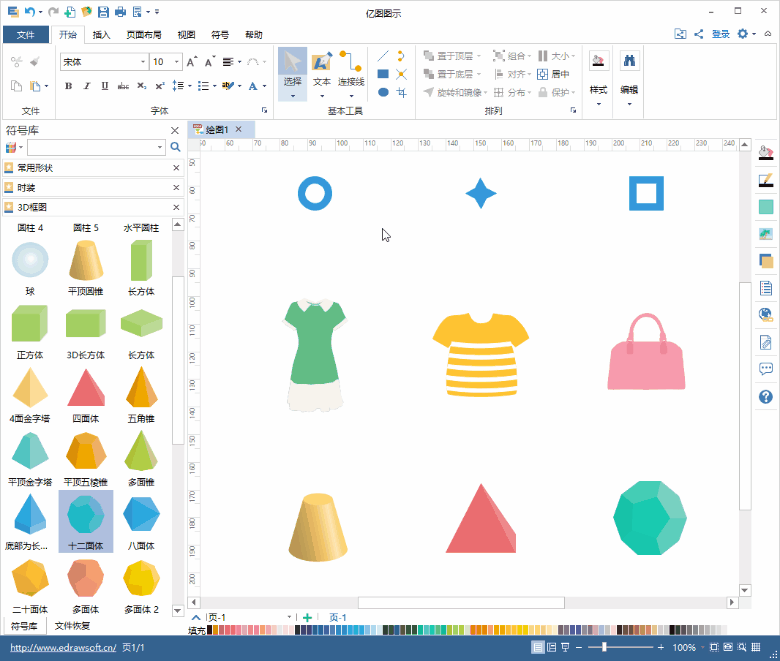
Task: Click the format painter icon
Action: point(34,62)
